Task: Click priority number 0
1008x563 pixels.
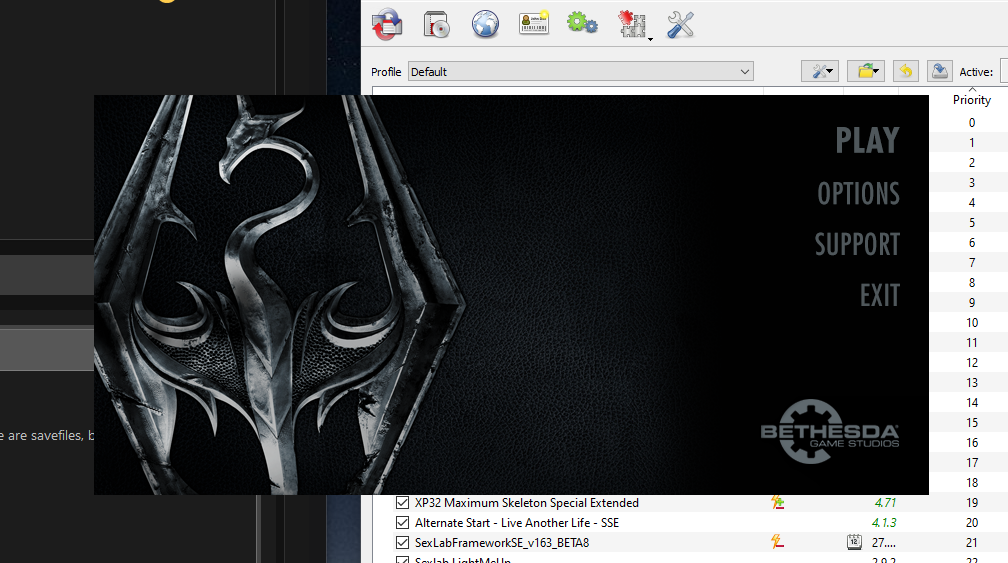Action: coord(971,123)
